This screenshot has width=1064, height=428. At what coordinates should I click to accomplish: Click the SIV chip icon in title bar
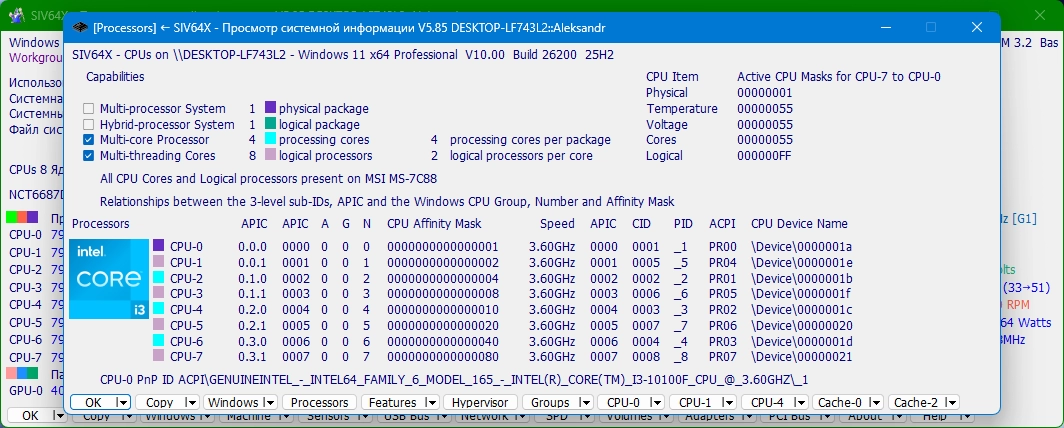(x=81, y=28)
